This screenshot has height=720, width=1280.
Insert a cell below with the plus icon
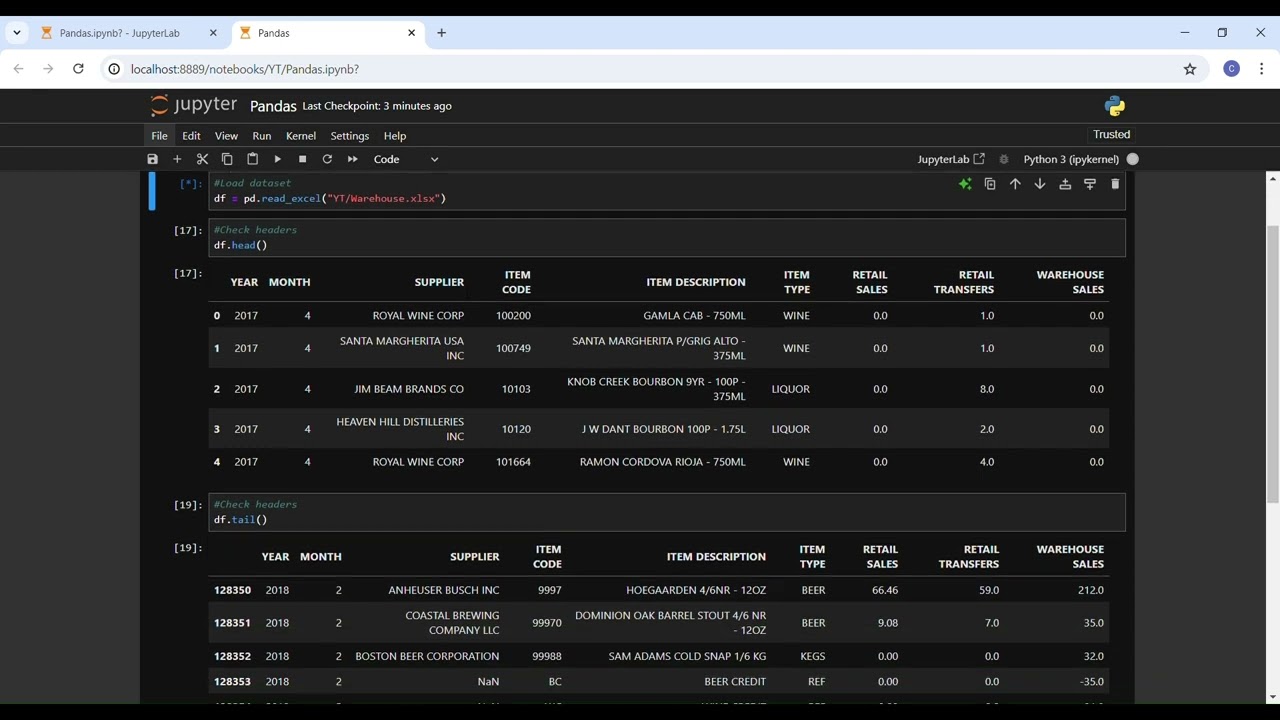point(177,159)
